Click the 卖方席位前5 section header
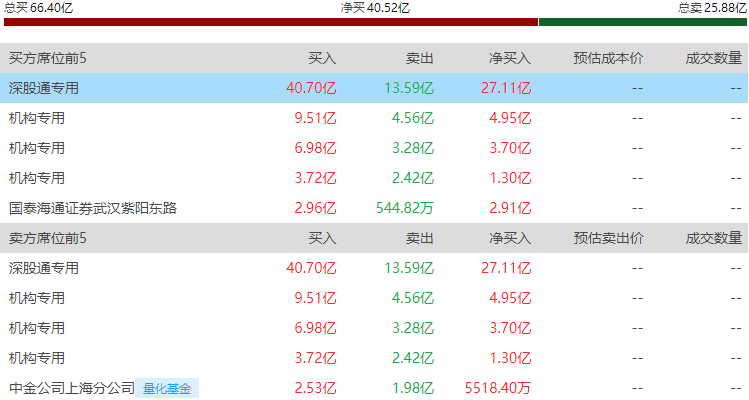The width and height of the screenshot is (749, 400). [48, 239]
